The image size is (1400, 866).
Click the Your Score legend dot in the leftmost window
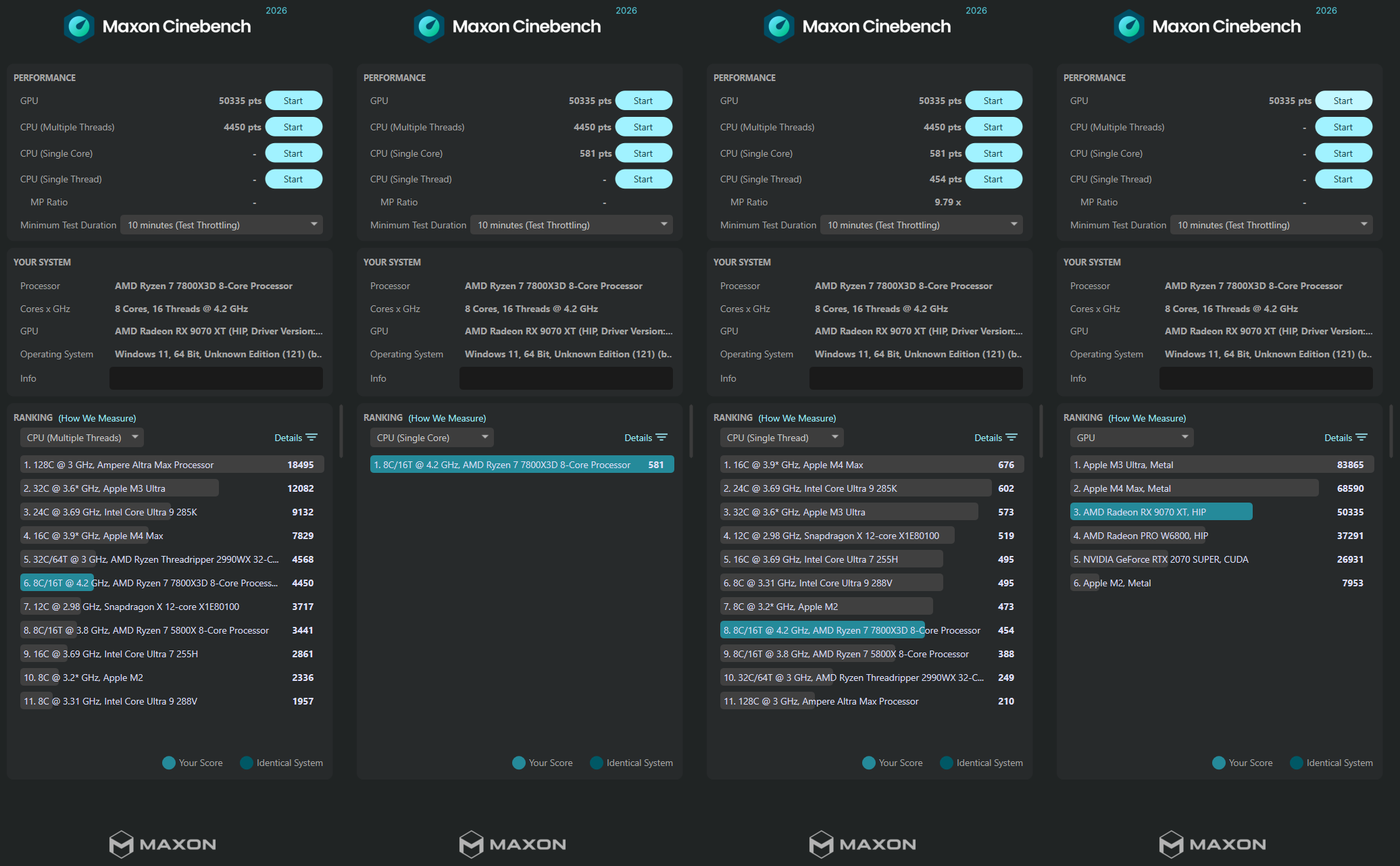point(169,763)
